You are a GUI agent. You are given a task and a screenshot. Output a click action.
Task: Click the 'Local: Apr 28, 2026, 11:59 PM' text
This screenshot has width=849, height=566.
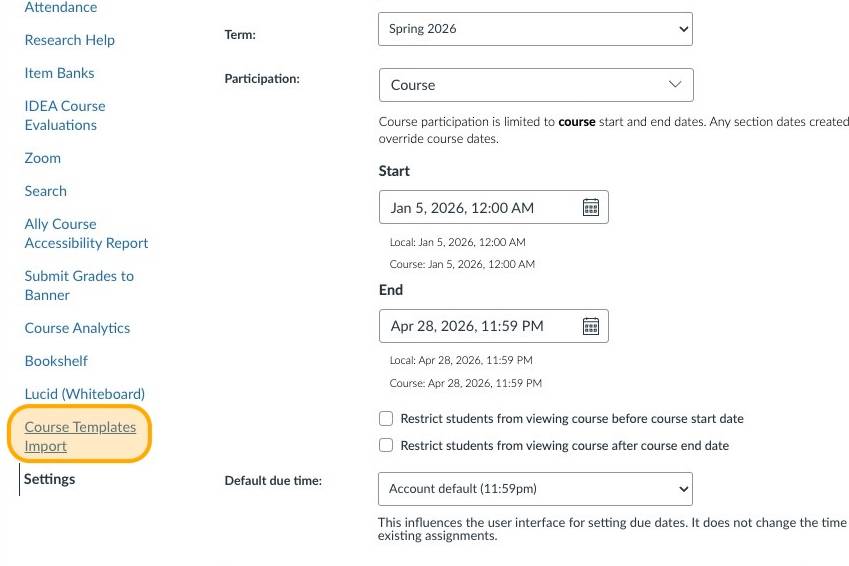[461, 360]
